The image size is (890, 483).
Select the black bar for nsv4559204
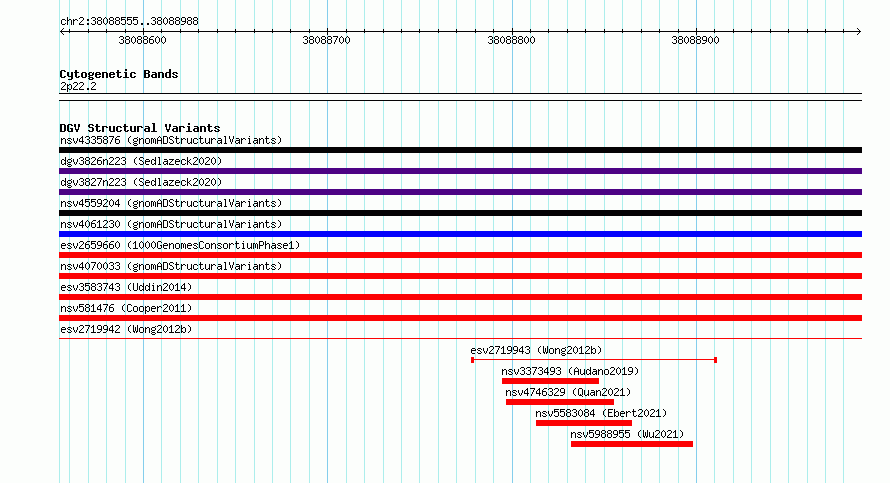pyautogui.click(x=460, y=213)
